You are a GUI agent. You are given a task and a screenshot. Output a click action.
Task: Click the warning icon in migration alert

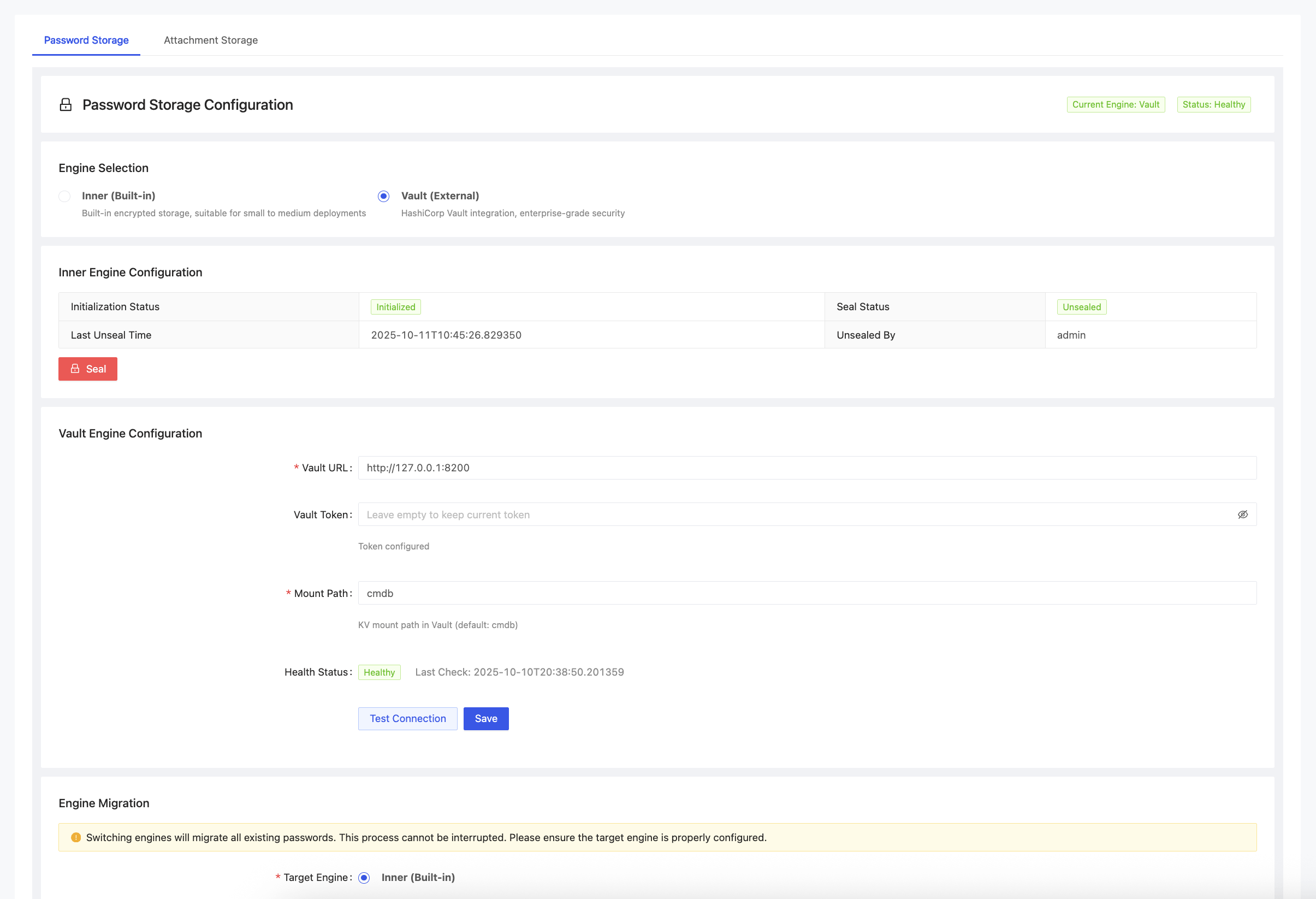click(76, 837)
